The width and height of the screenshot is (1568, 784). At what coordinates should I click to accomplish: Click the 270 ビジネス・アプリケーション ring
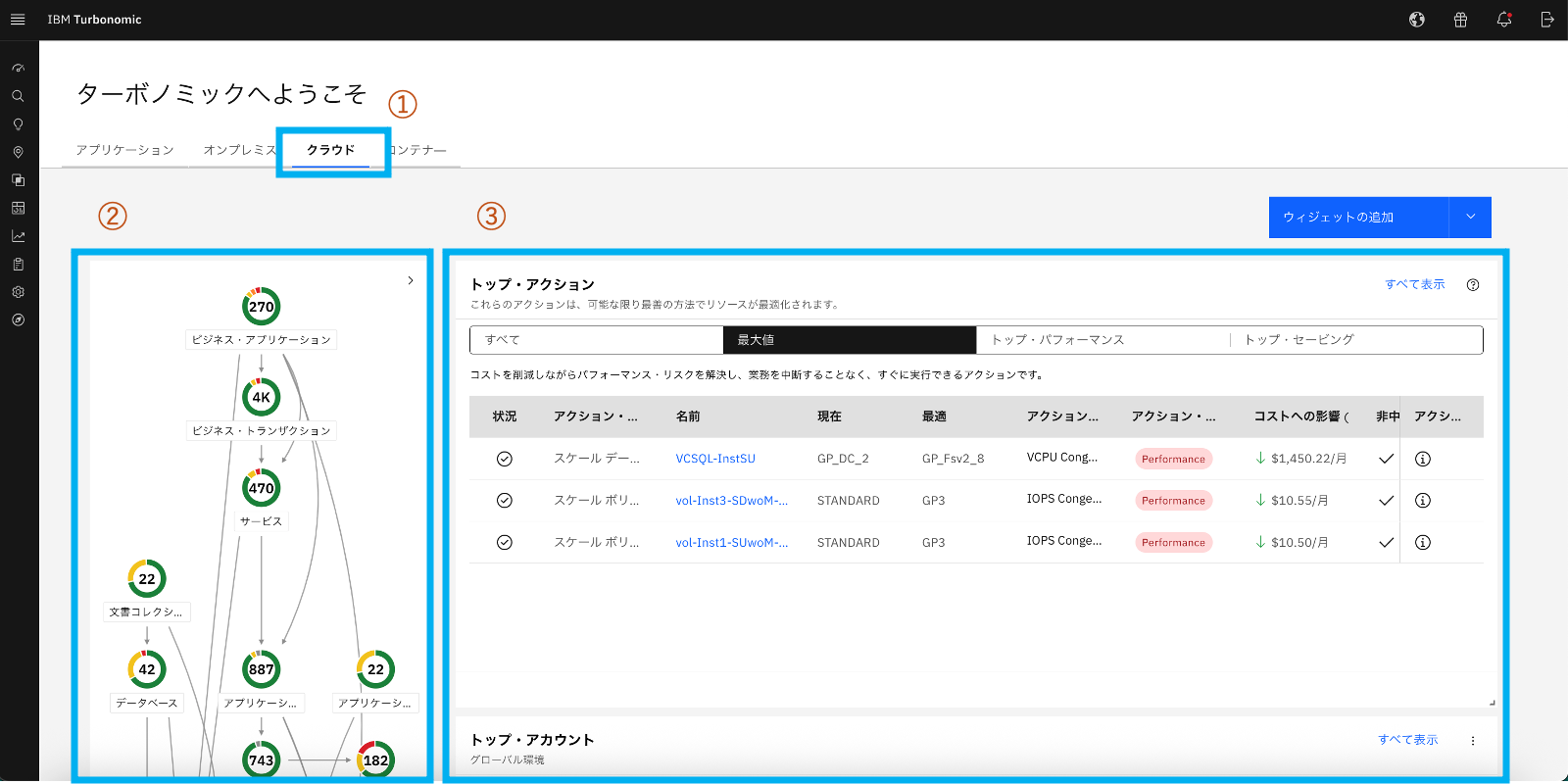[x=262, y=307]
